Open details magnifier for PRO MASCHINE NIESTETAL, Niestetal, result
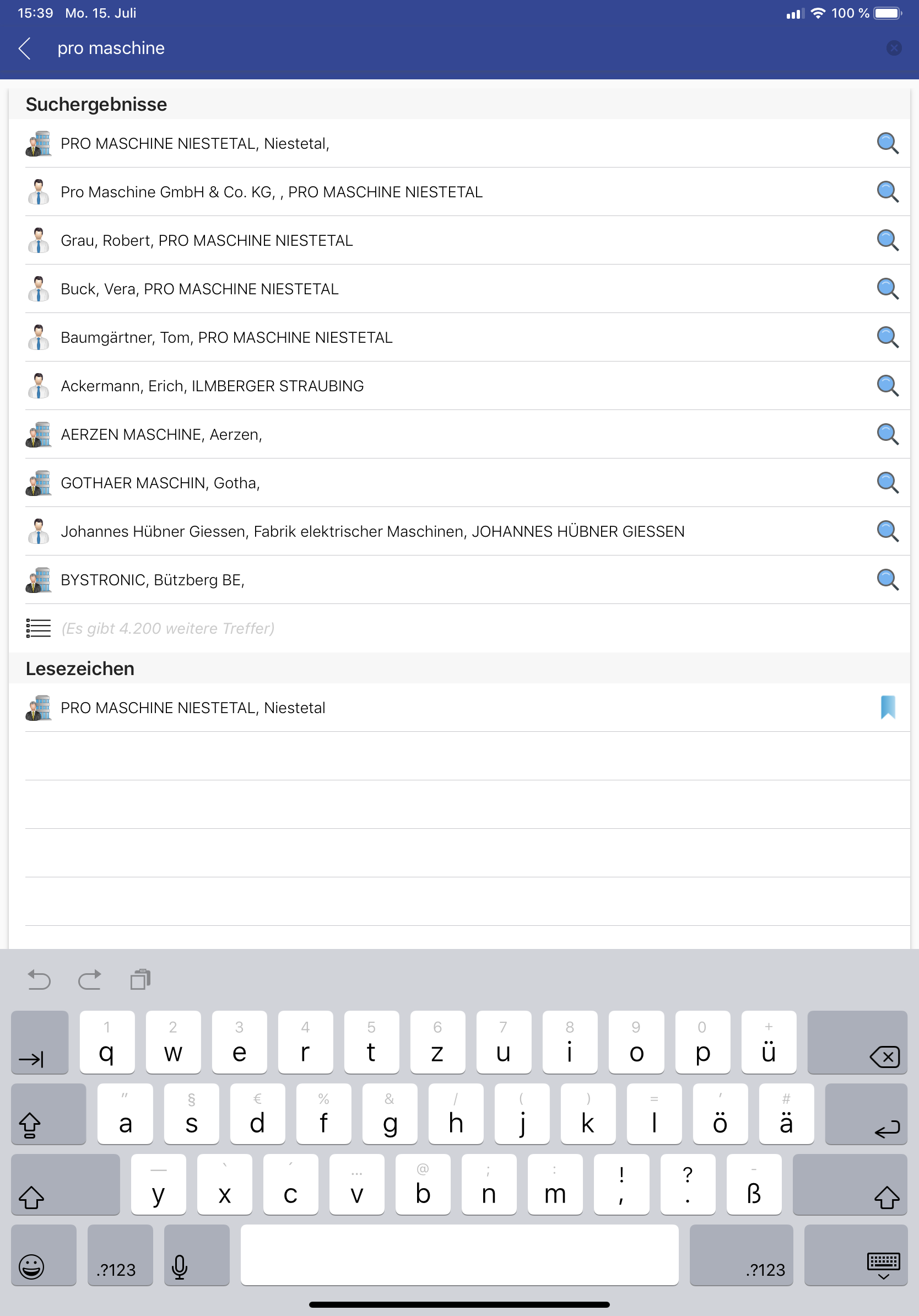This screenshot has height=1316, width=919. [888, 143]
